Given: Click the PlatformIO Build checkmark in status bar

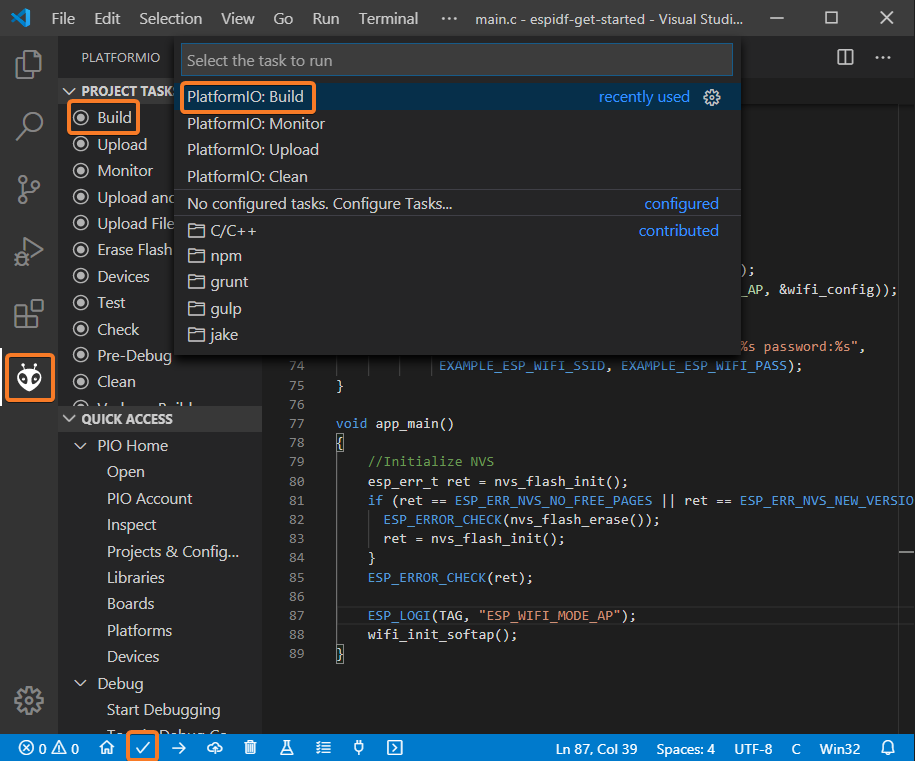Looking at the screenshot, I should point(143,748).
